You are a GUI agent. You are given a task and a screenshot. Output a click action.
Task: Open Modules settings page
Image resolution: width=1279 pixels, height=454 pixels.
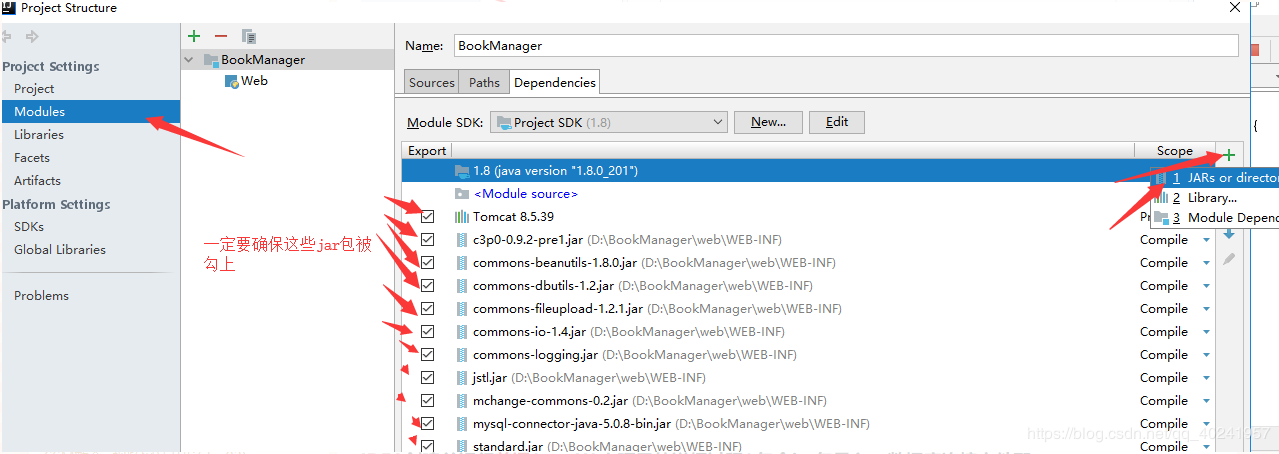(x=40, y=111)
